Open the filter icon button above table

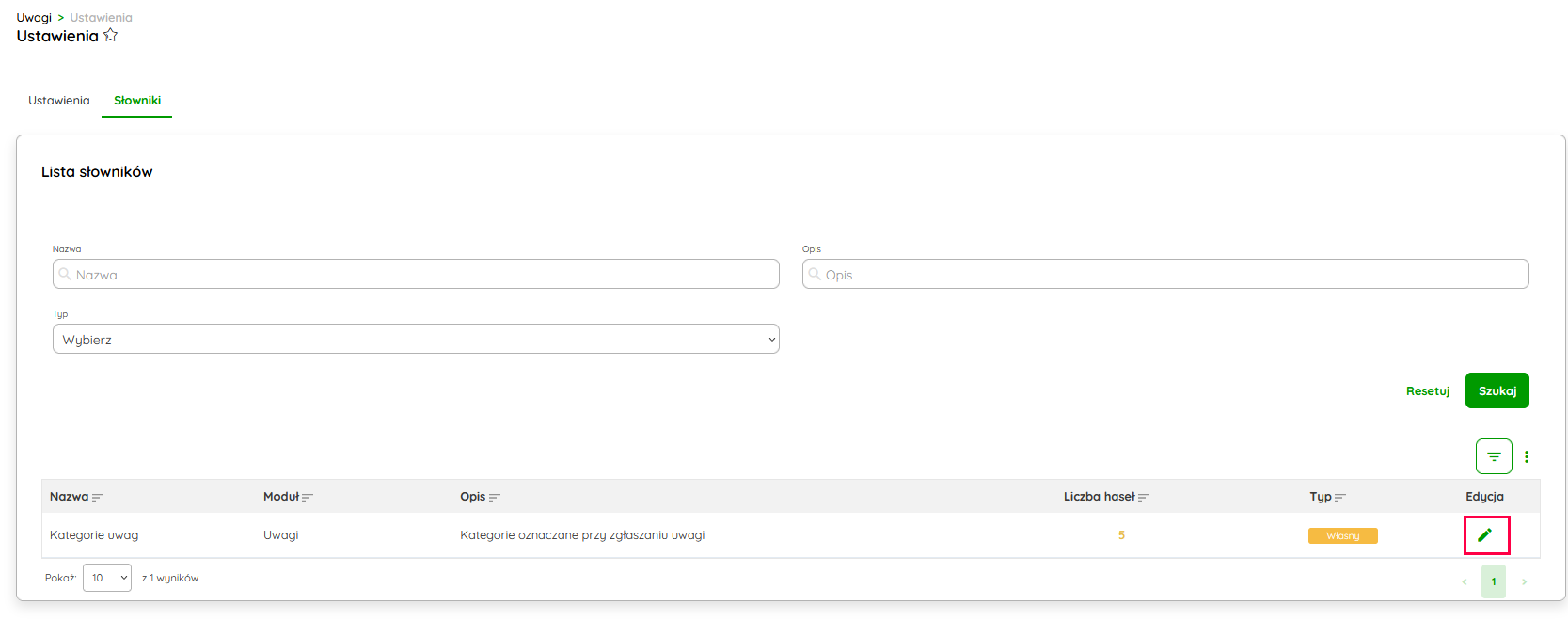pyautogui.click(x=1494, y=456)
